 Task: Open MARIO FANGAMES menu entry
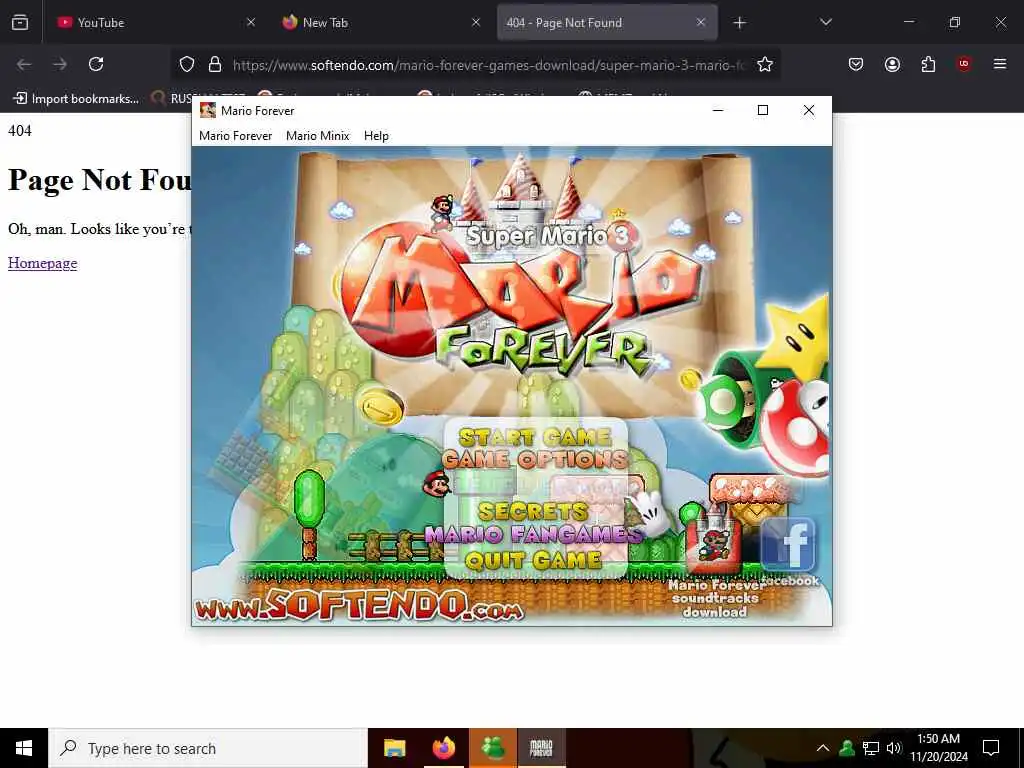click(x=534, y=535)
